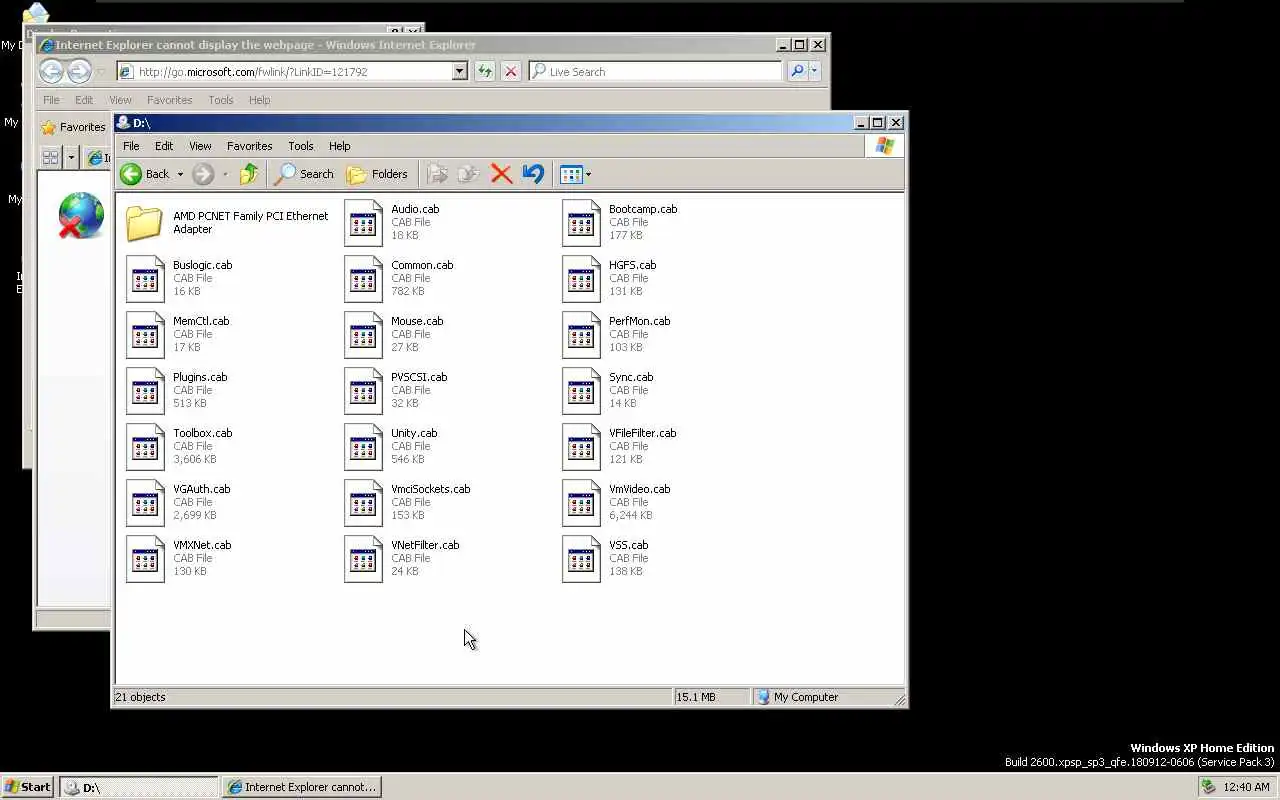Open the Help menu in D:\ window
1280x800 pixels.
click(339, 146)
